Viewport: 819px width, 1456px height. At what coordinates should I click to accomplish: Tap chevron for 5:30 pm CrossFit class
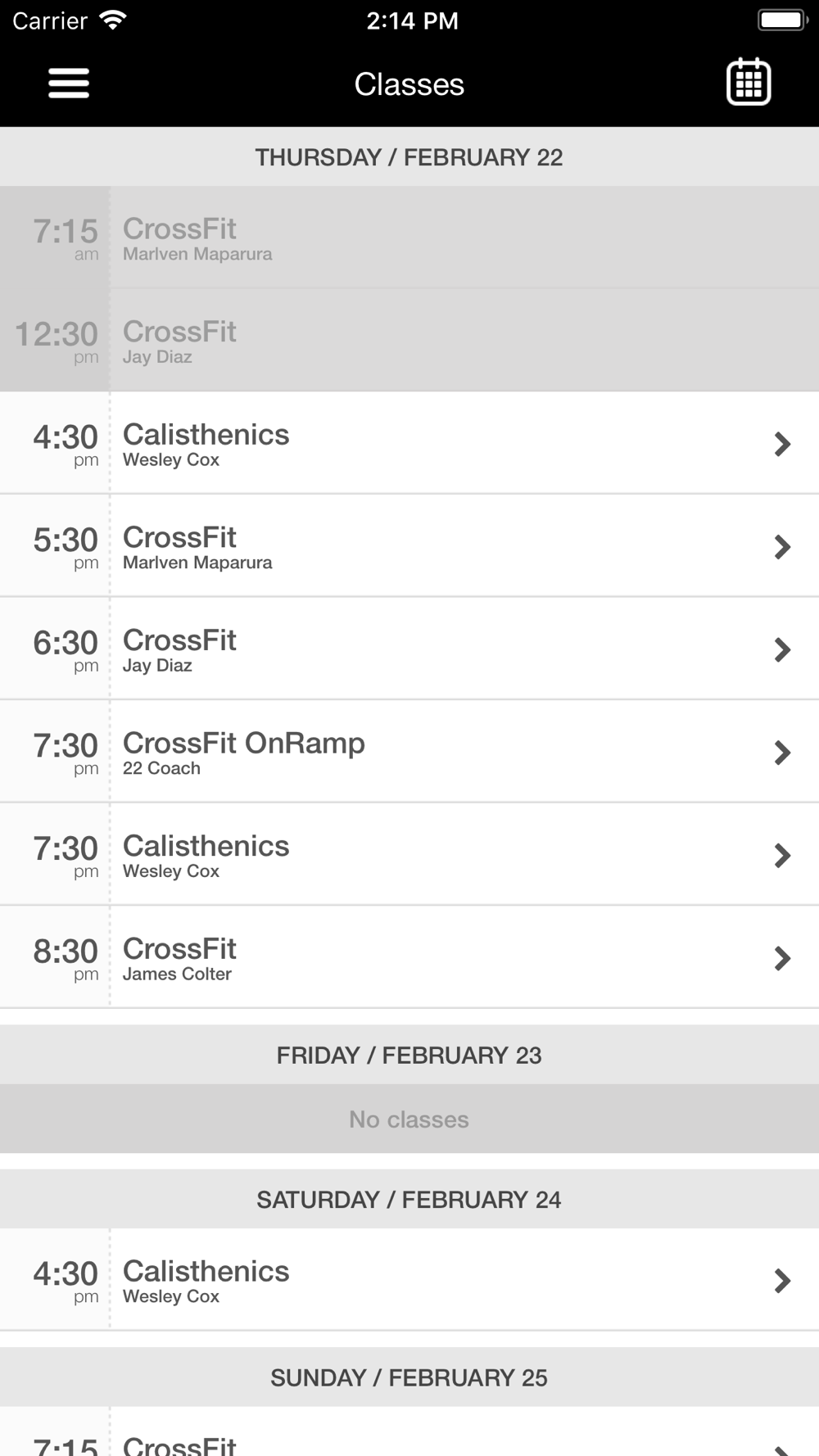(x=782, y=546)
